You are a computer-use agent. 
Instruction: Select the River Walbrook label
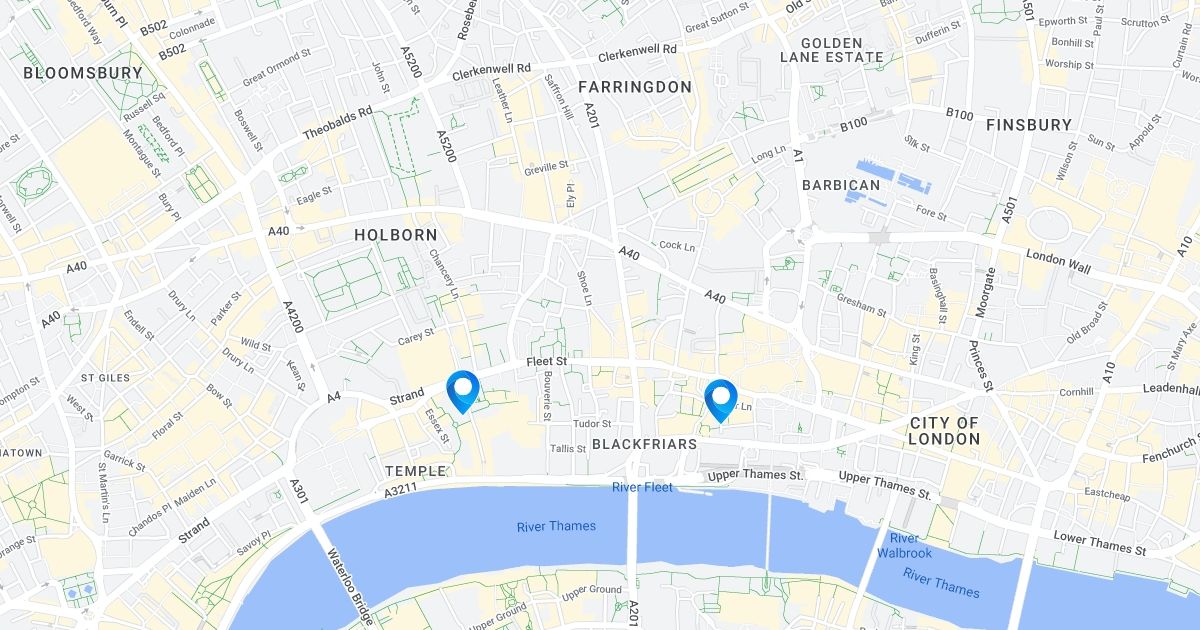[x=904, y=546]
